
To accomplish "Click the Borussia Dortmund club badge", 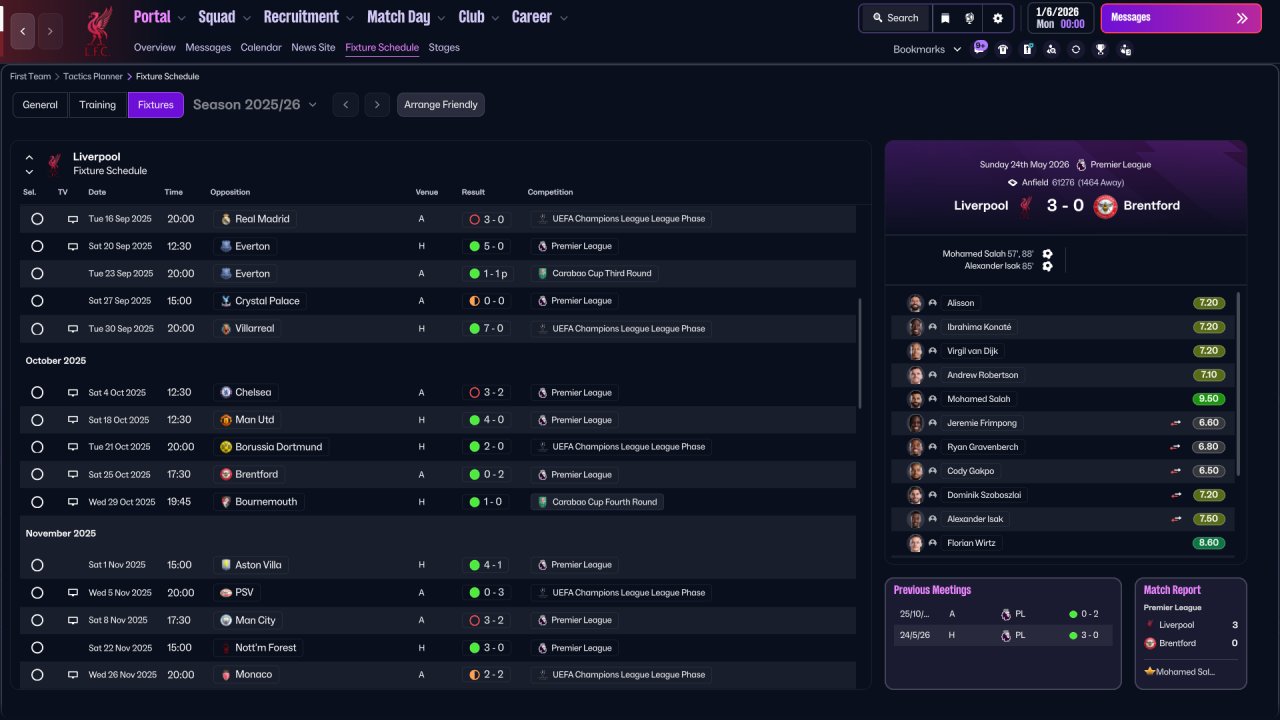I will [x=226, y=447].
